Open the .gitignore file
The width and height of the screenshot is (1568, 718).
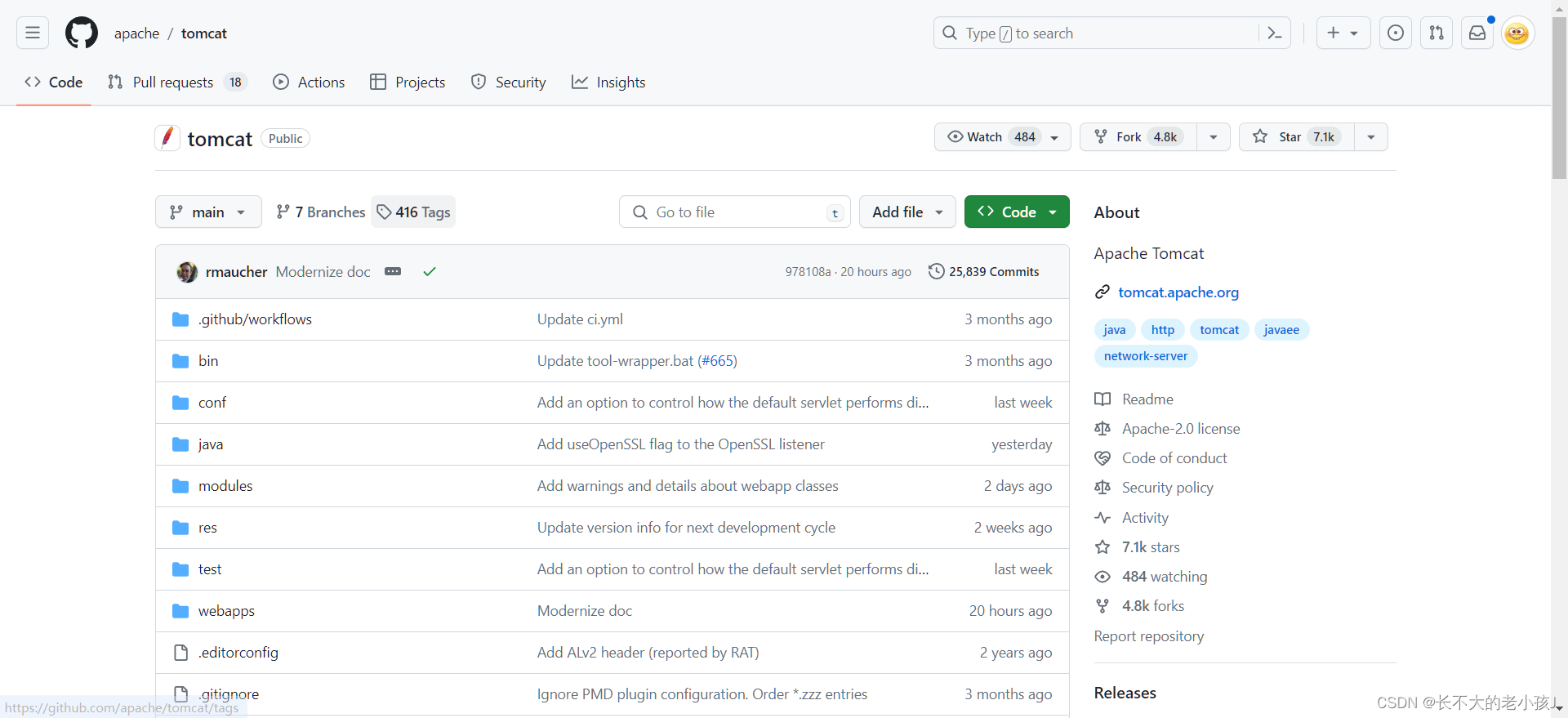point(229,694)
